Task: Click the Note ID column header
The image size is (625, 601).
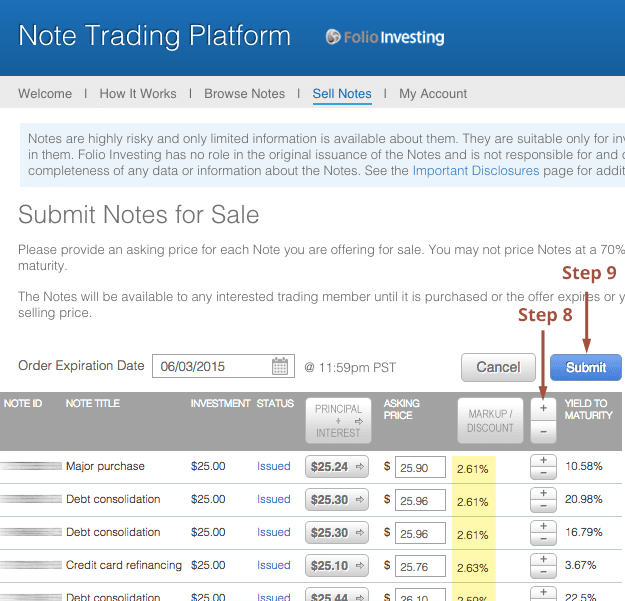Action: 23,403
